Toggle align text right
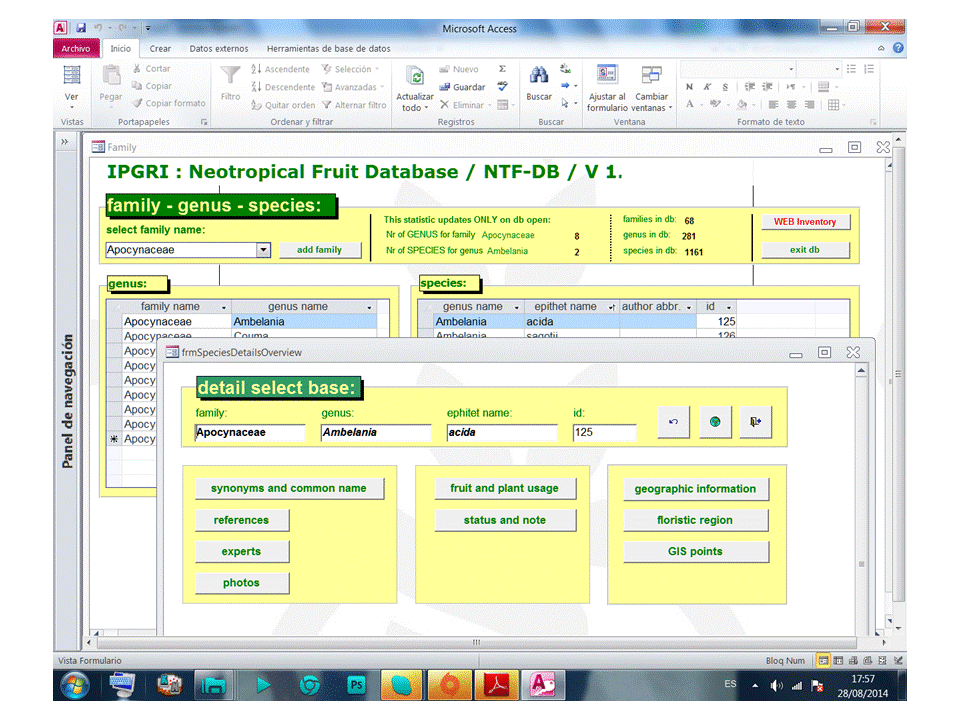 point(809,105)
